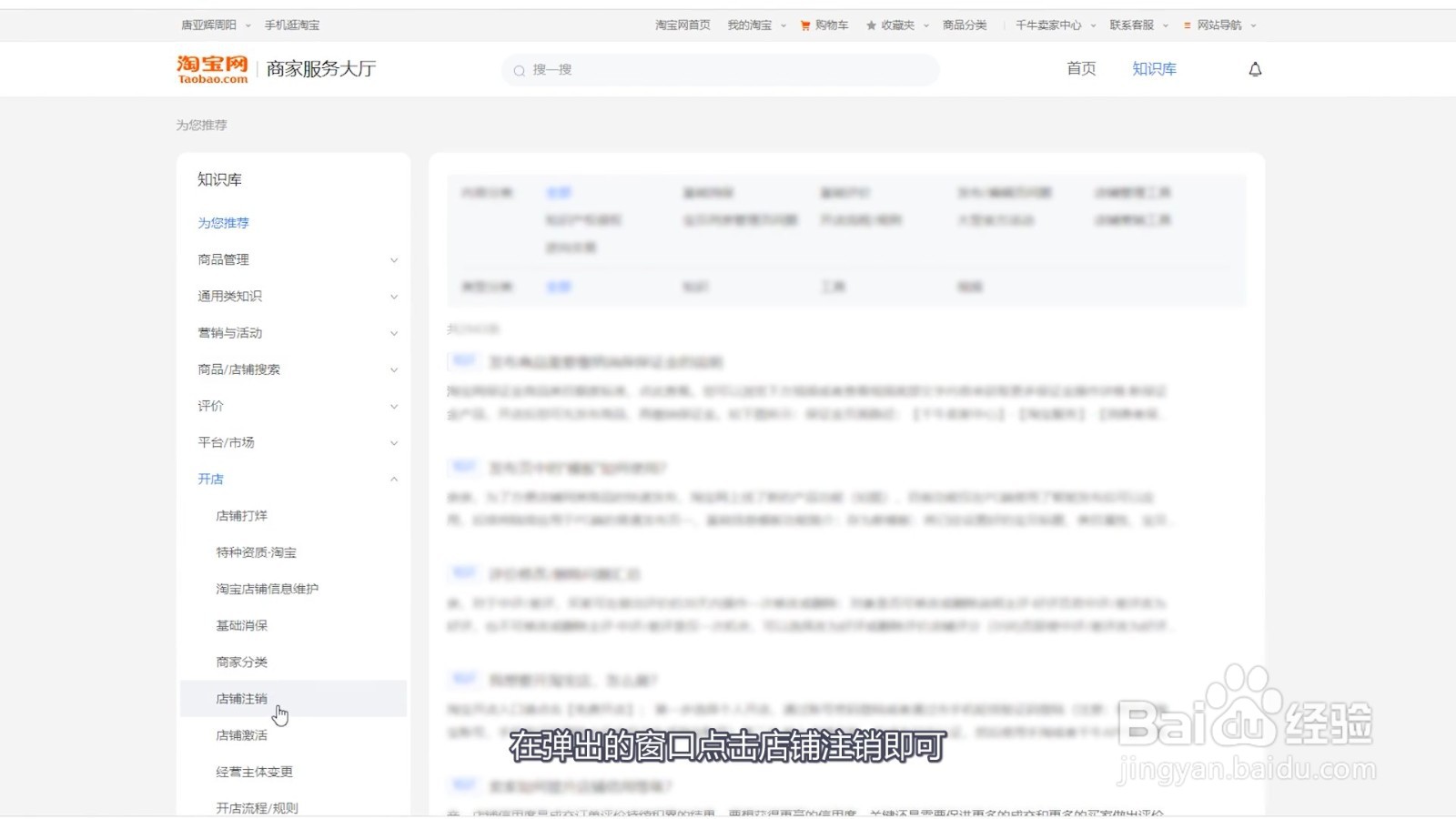
Task: Open the 店铺打烊 sub-item
Action: coord(241,516)
